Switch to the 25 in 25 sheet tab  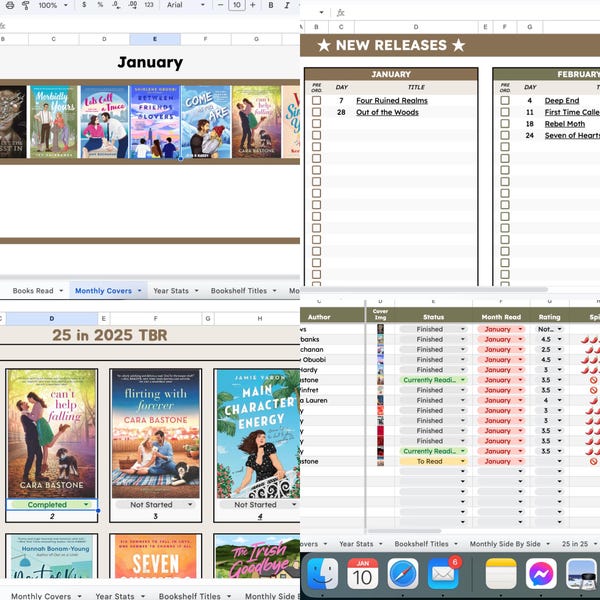pyautogui.click(x=575, y=544)
